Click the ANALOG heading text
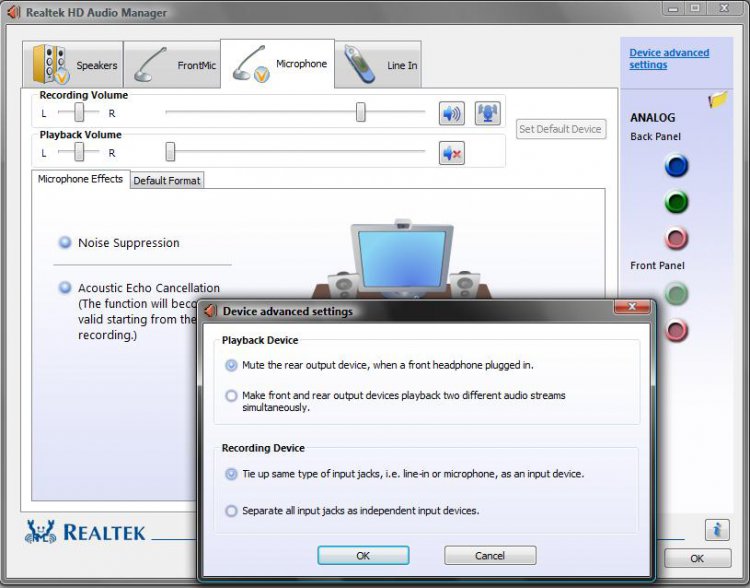 (652, 117)
